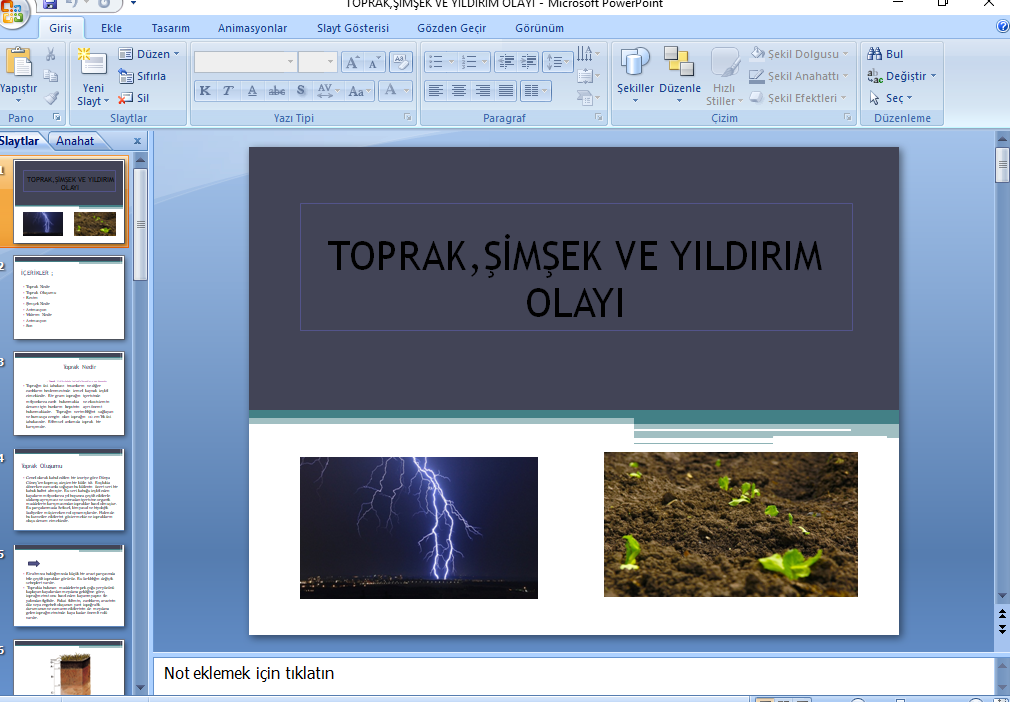Screen dimensions: 1010x702
Task: Open the Slayt Gösterisi ribbon tab
Action: point(353,28)
